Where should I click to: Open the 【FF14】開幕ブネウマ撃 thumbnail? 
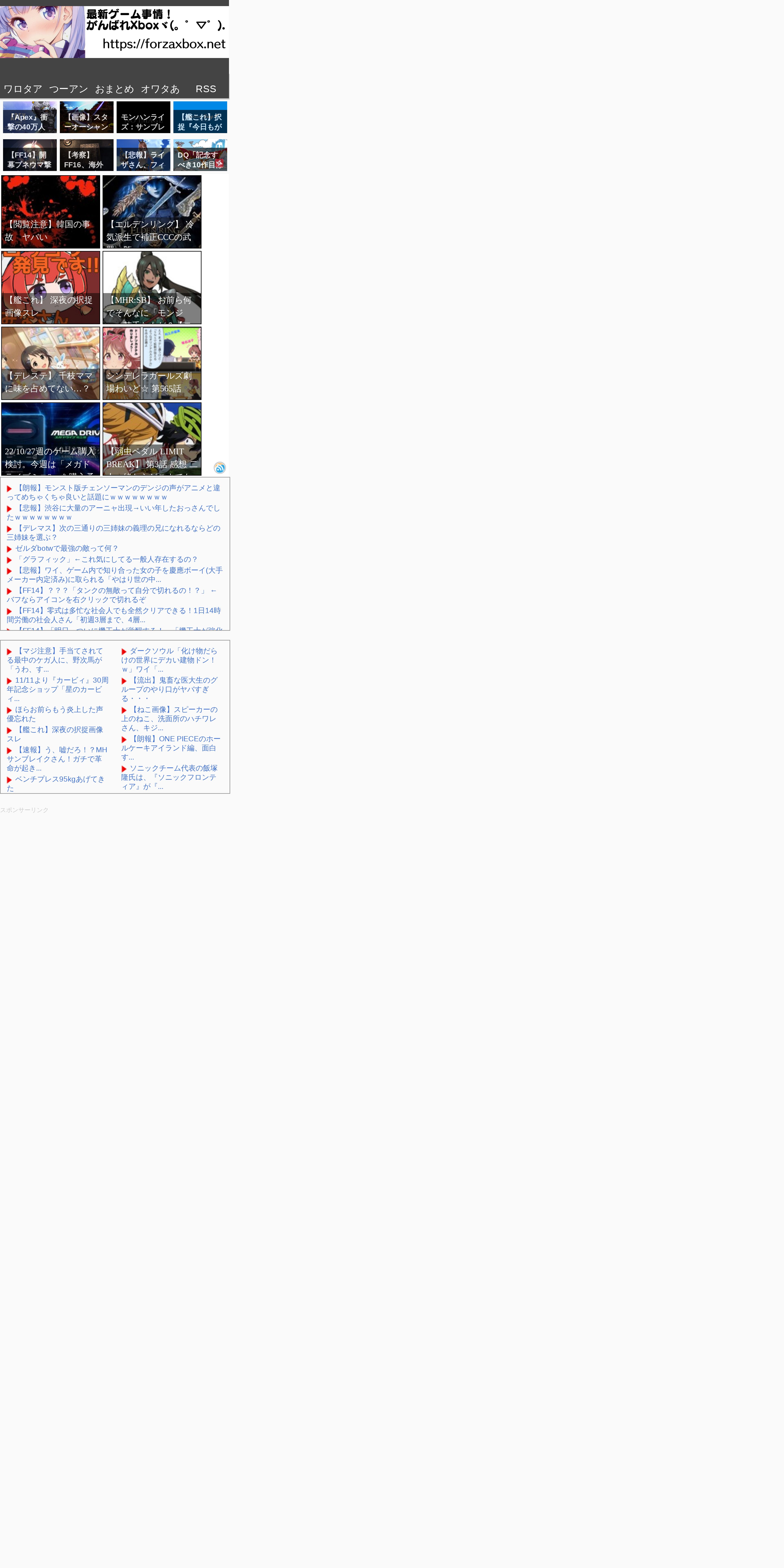30,155
